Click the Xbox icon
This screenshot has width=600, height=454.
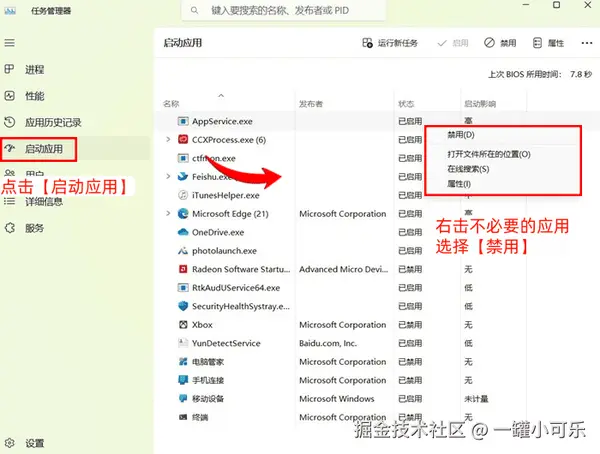pyautogui.click(x=183, y=325)
